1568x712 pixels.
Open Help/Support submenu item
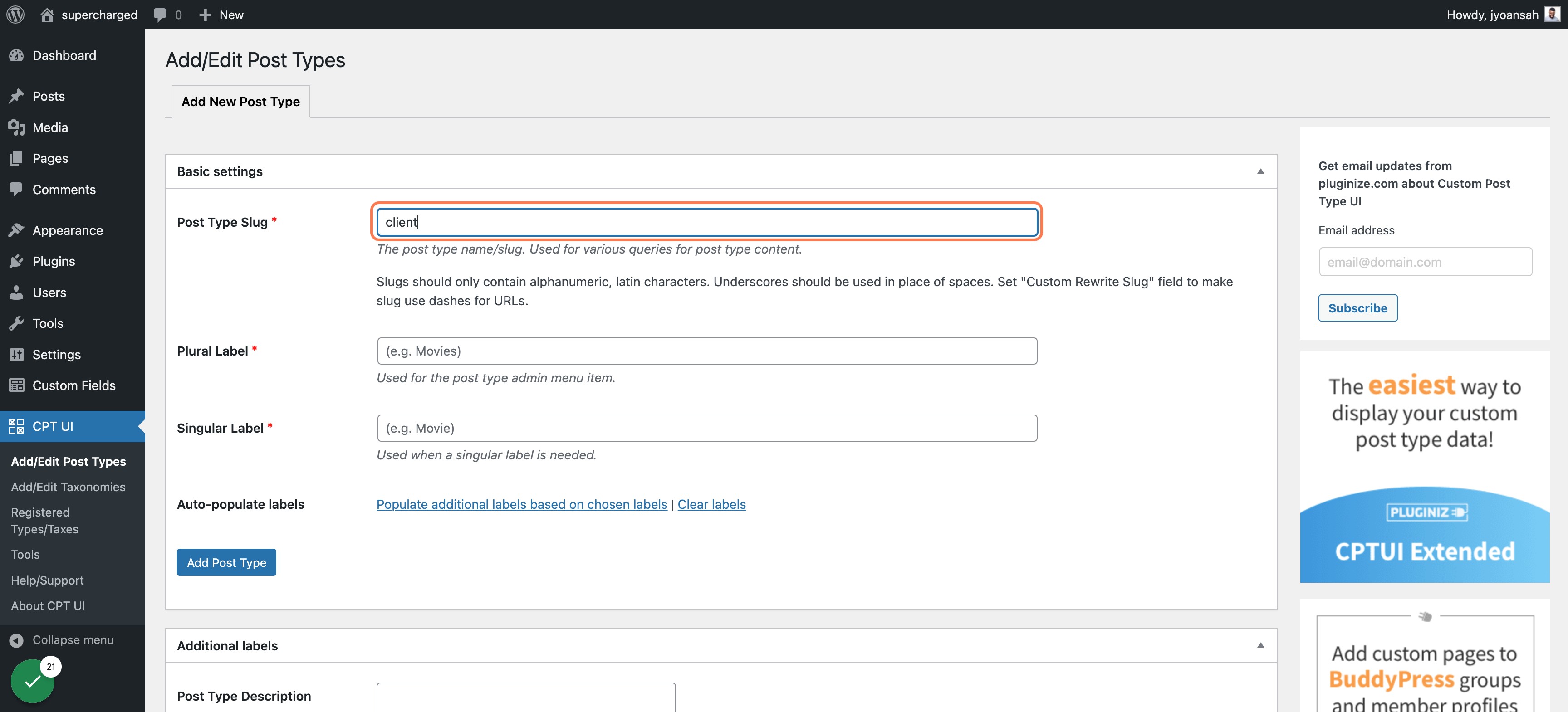(48, 580)
